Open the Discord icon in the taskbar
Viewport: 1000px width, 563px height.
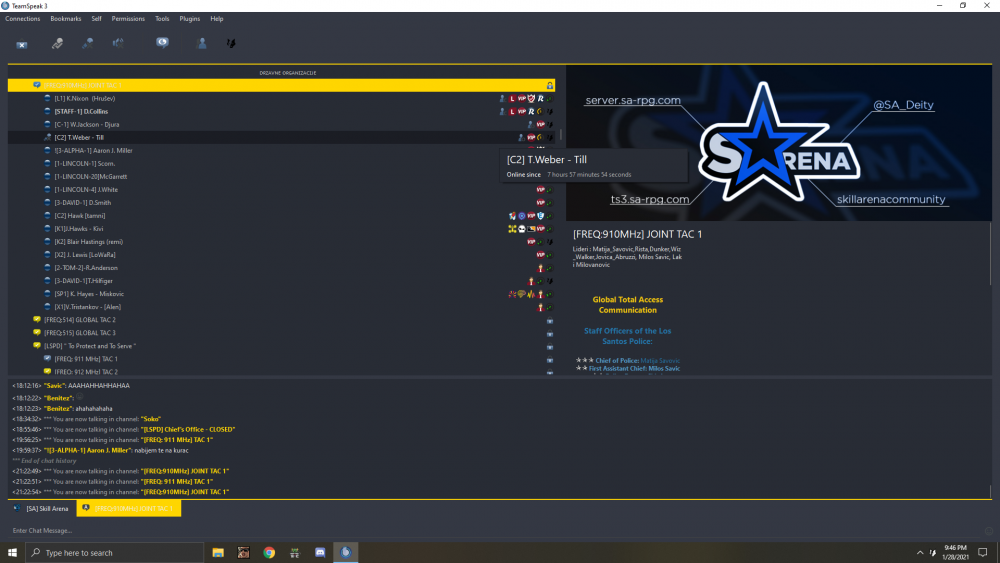click(x=320, y=553)
